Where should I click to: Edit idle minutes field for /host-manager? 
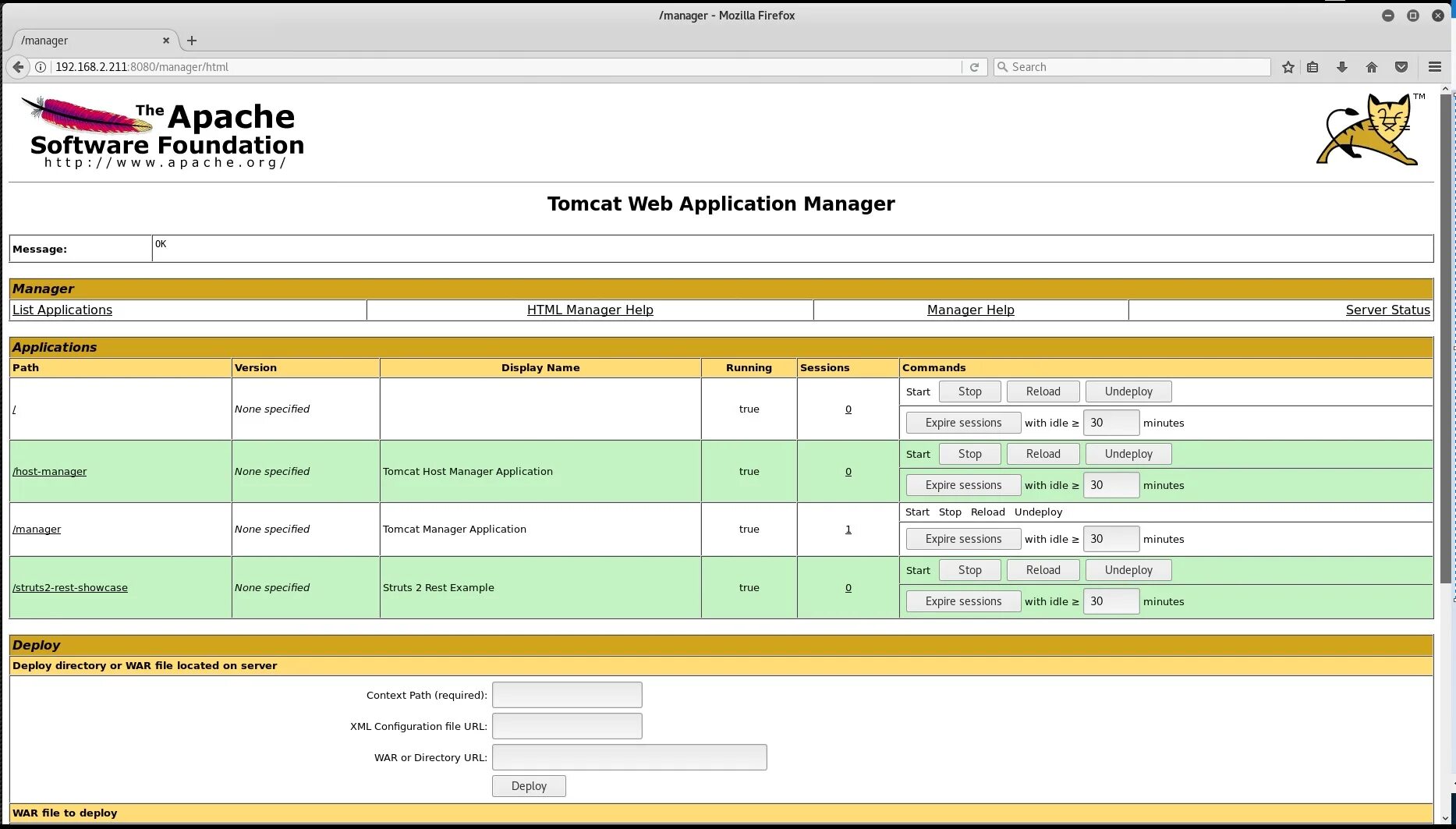(1111, 485)
